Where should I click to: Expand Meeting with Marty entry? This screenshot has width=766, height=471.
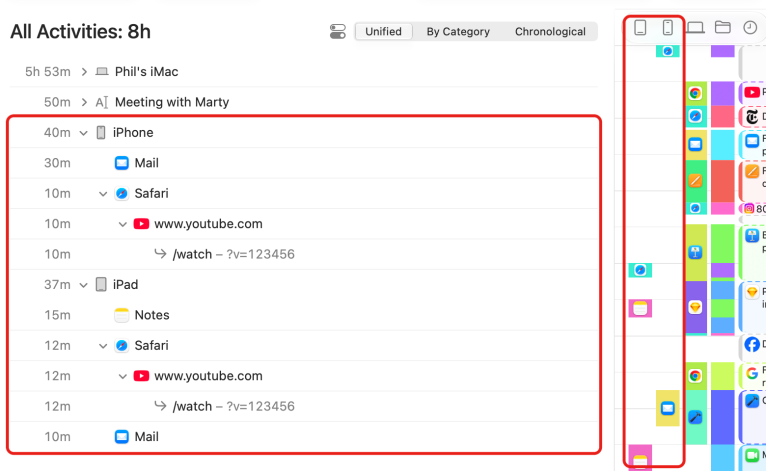(84, 102)
